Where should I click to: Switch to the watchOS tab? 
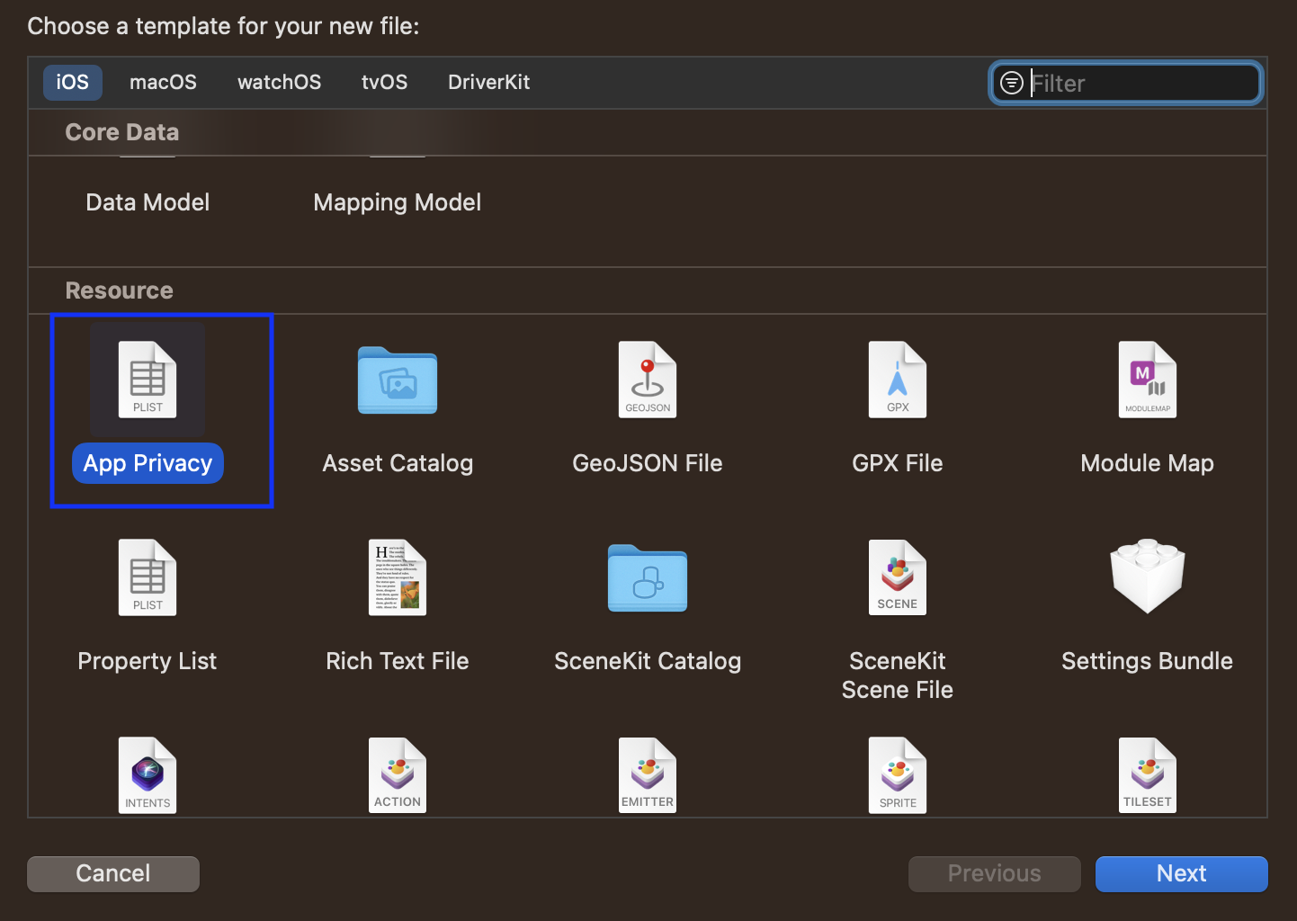279,82
